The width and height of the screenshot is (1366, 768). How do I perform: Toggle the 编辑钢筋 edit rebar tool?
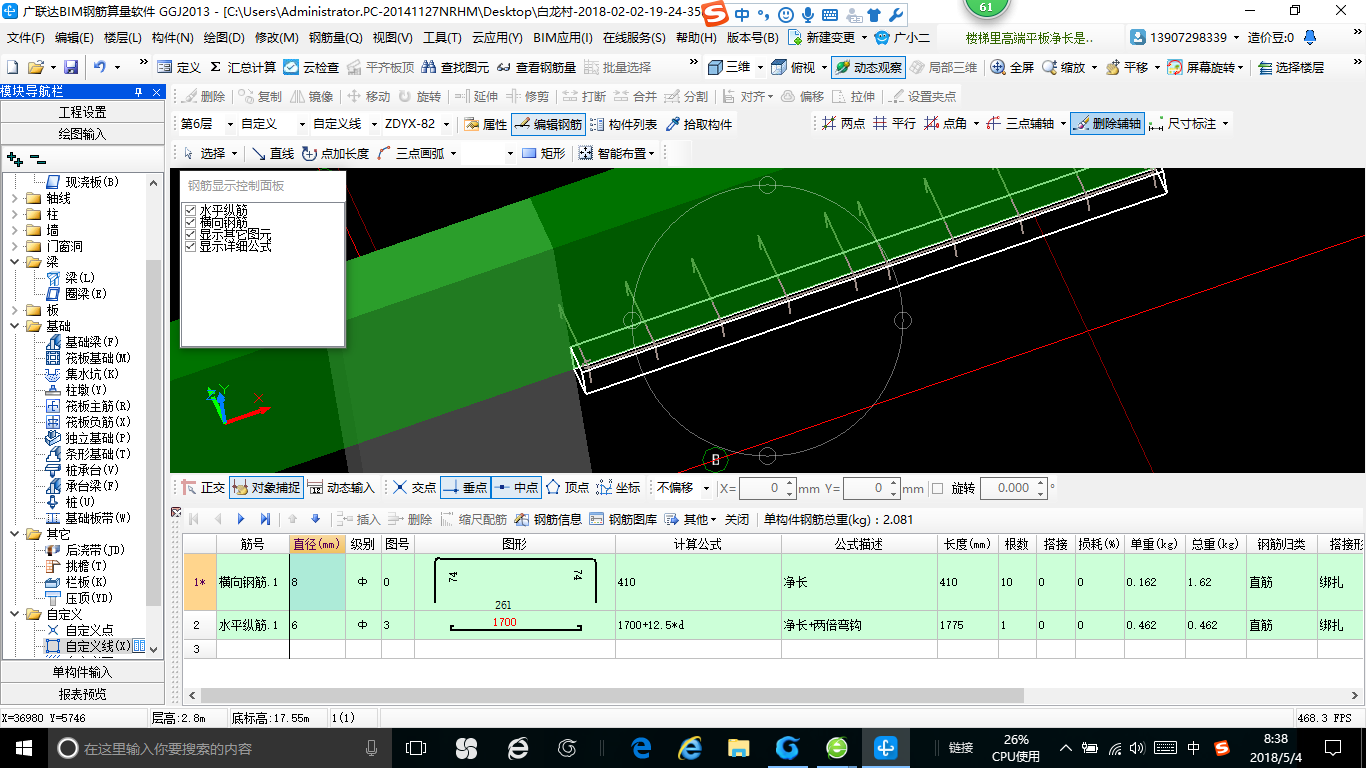(548, 124)
